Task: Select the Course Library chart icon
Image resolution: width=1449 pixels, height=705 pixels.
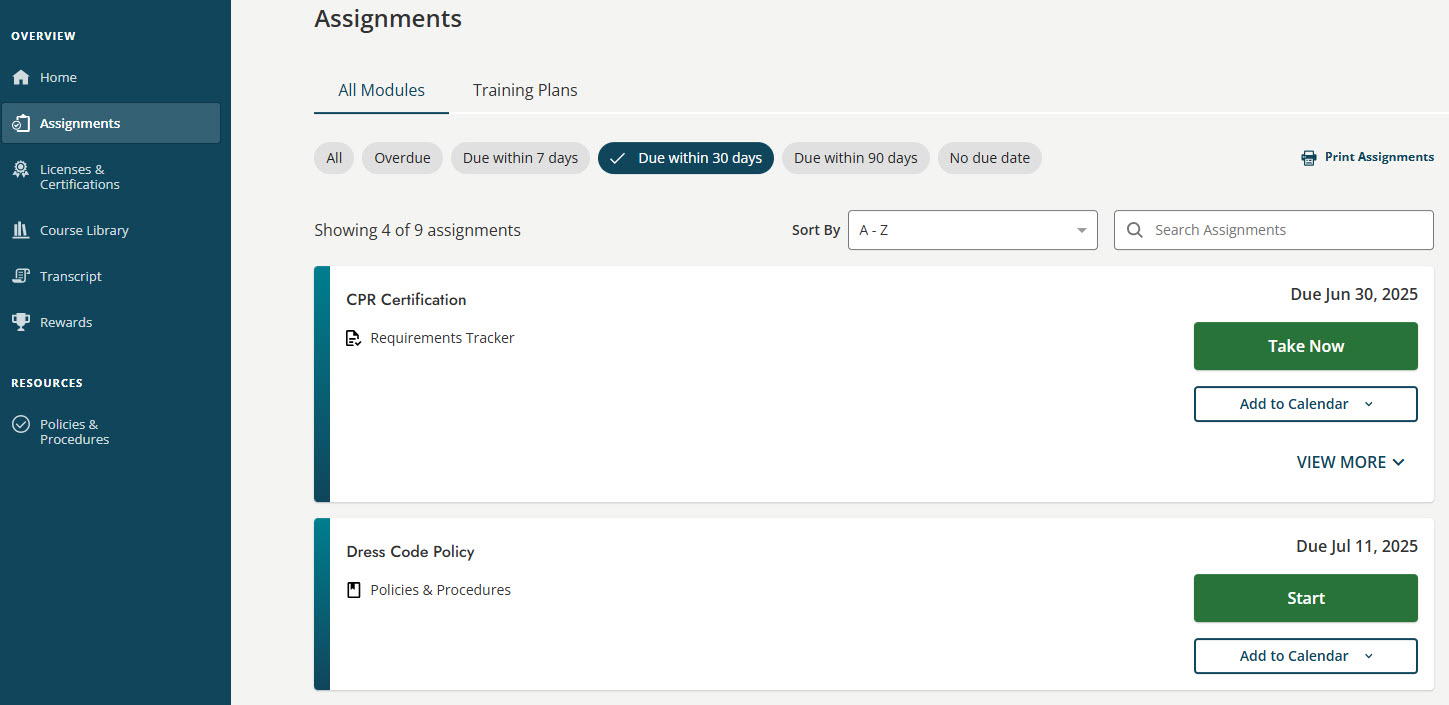Action: click(21, 230)
